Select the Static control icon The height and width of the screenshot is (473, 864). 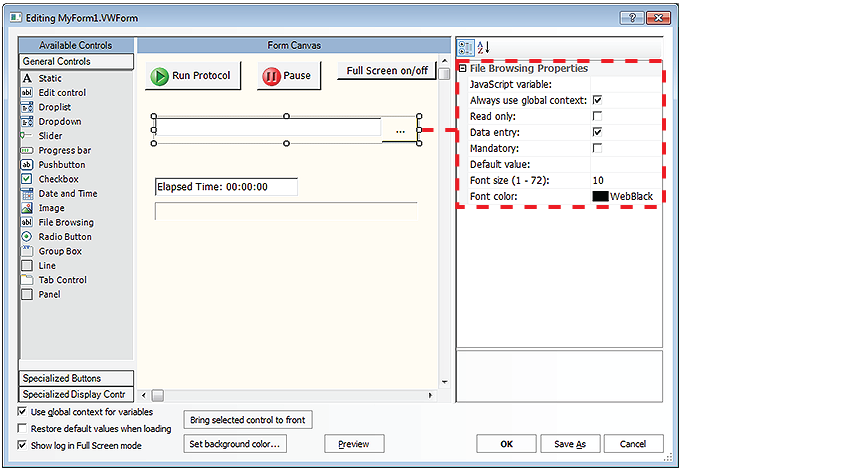tap(27, 78)
